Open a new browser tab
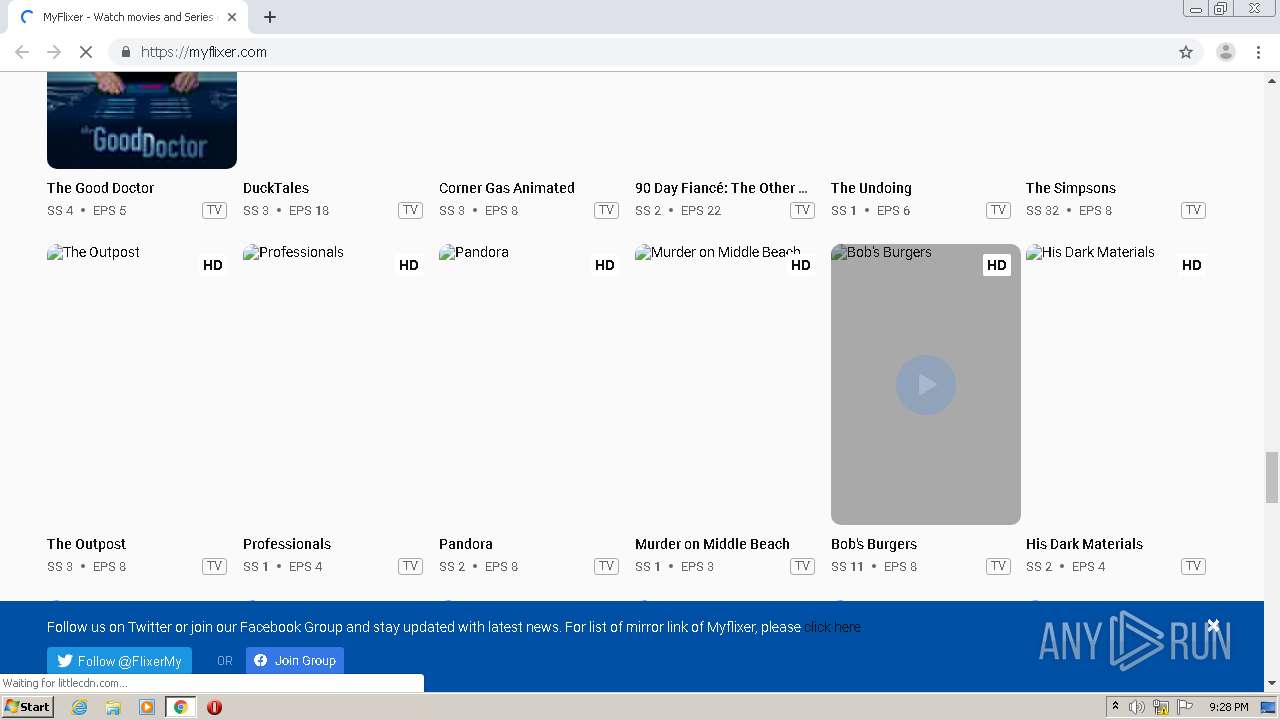 [x=270, y=17]
